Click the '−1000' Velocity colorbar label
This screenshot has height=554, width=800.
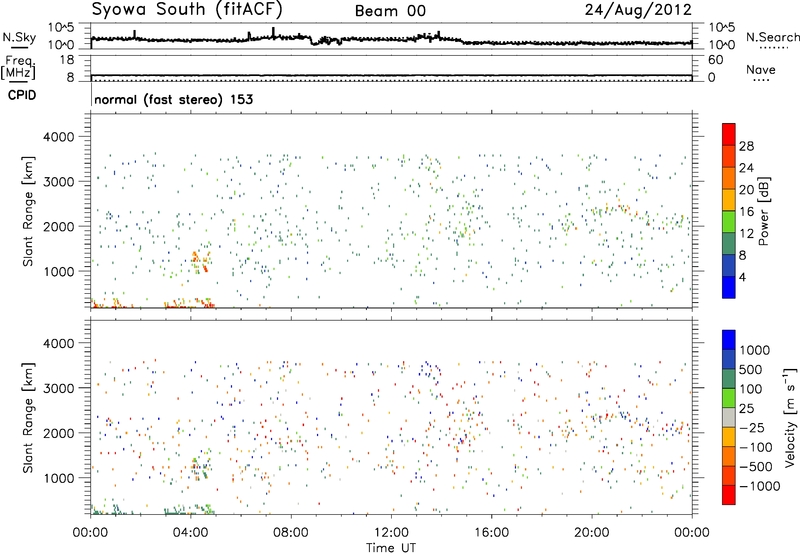[760, 486]
